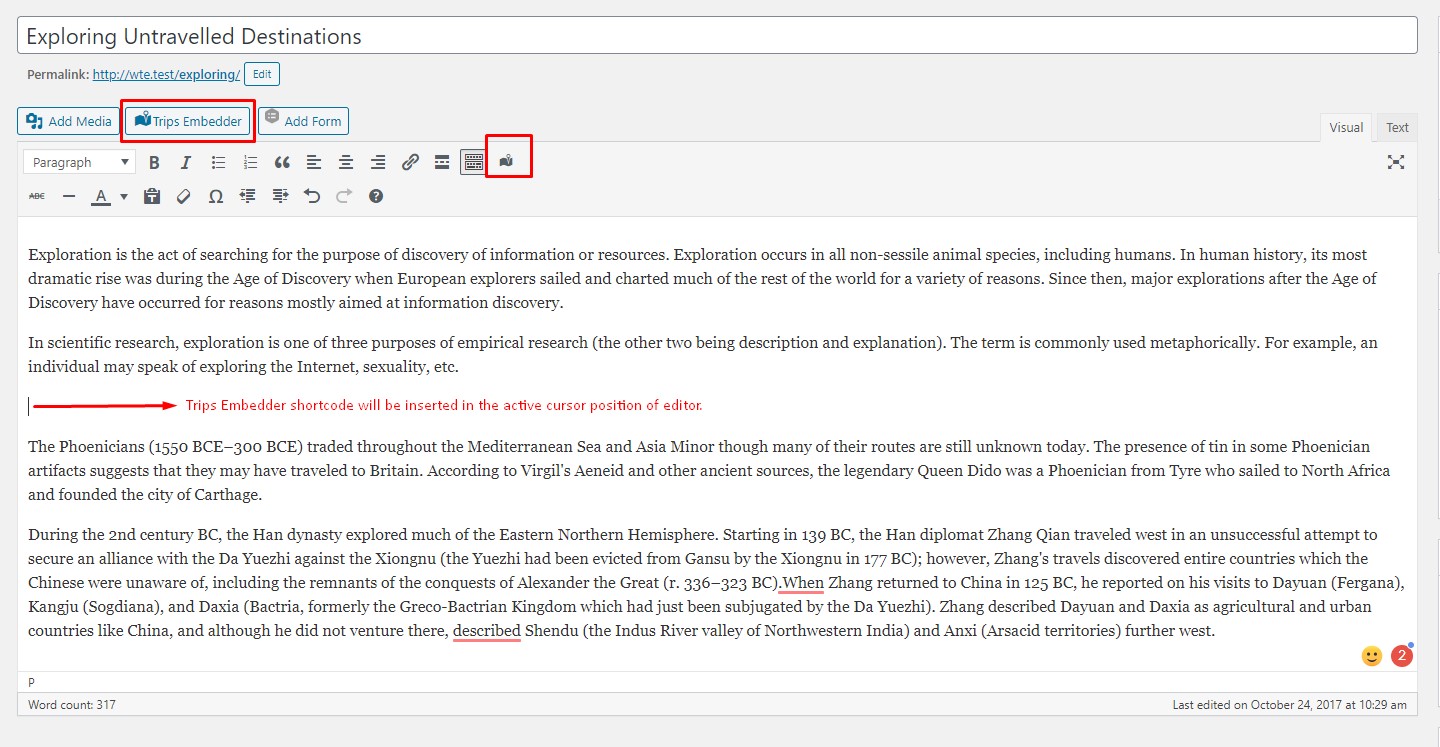Place cursor in paragraph starting 'Exploration is the act'

(702, 278)
